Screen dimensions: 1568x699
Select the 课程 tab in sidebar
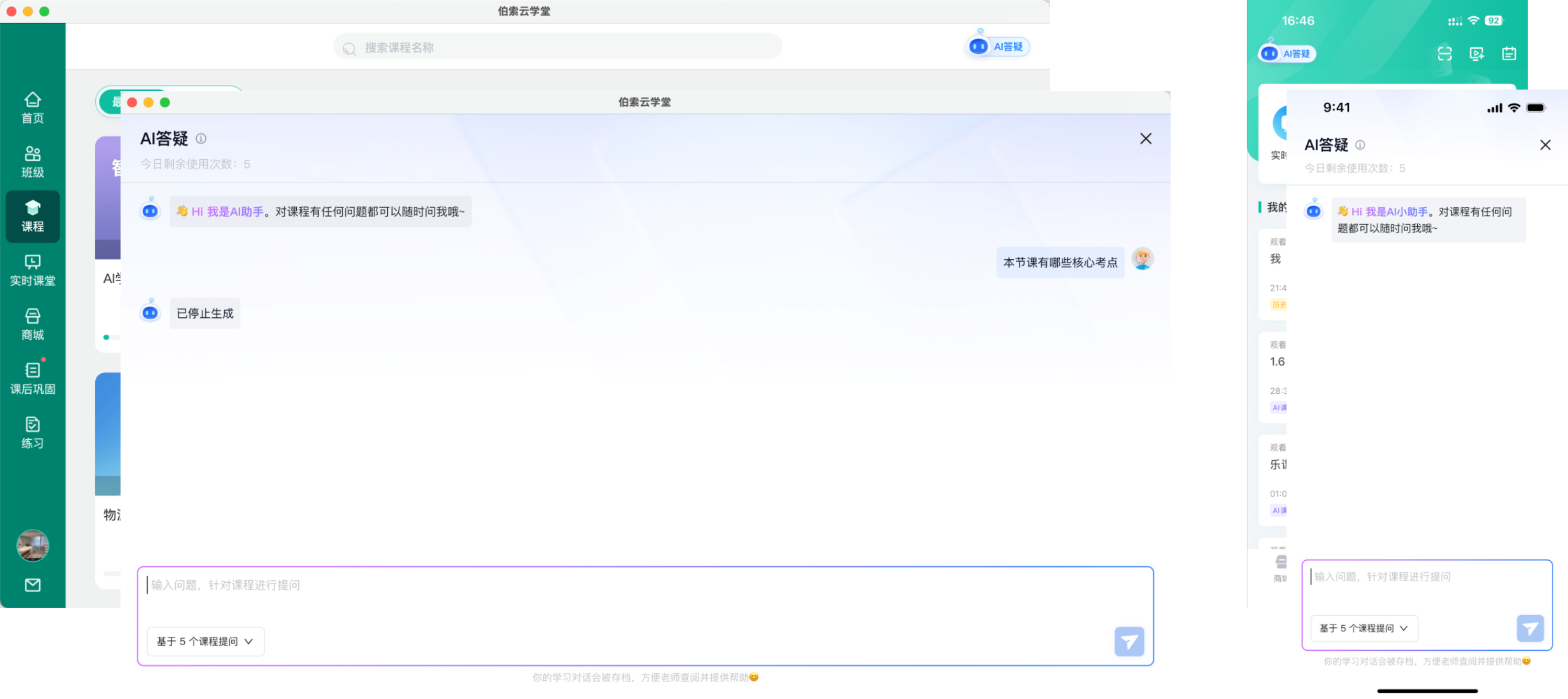(x=32, y=216)
